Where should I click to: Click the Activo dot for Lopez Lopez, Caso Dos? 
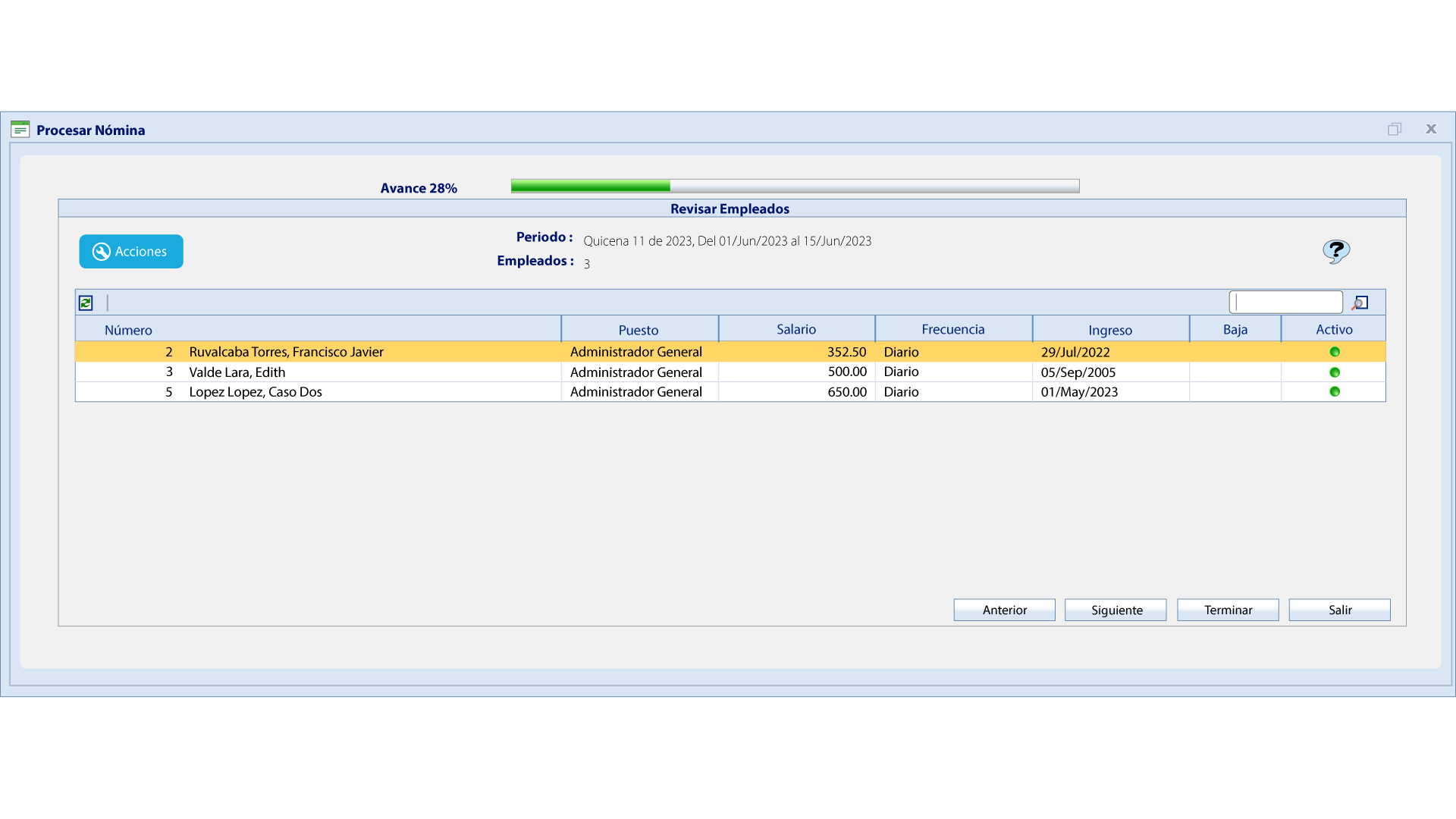tap(1335, 392)
